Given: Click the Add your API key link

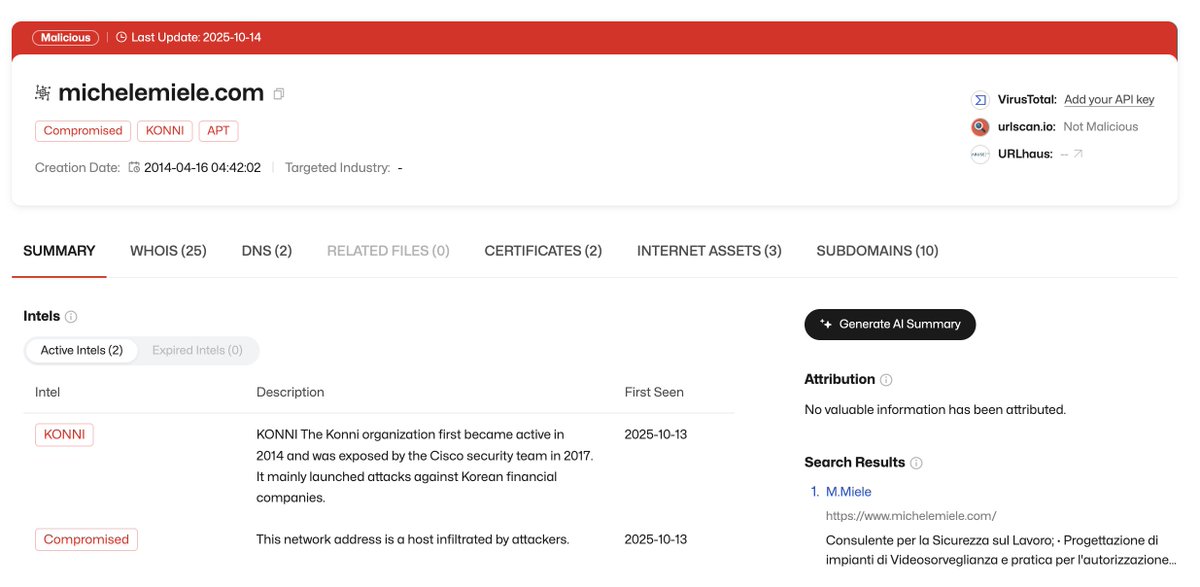Looking at the screenshot, I should [x=1109, y=100].
